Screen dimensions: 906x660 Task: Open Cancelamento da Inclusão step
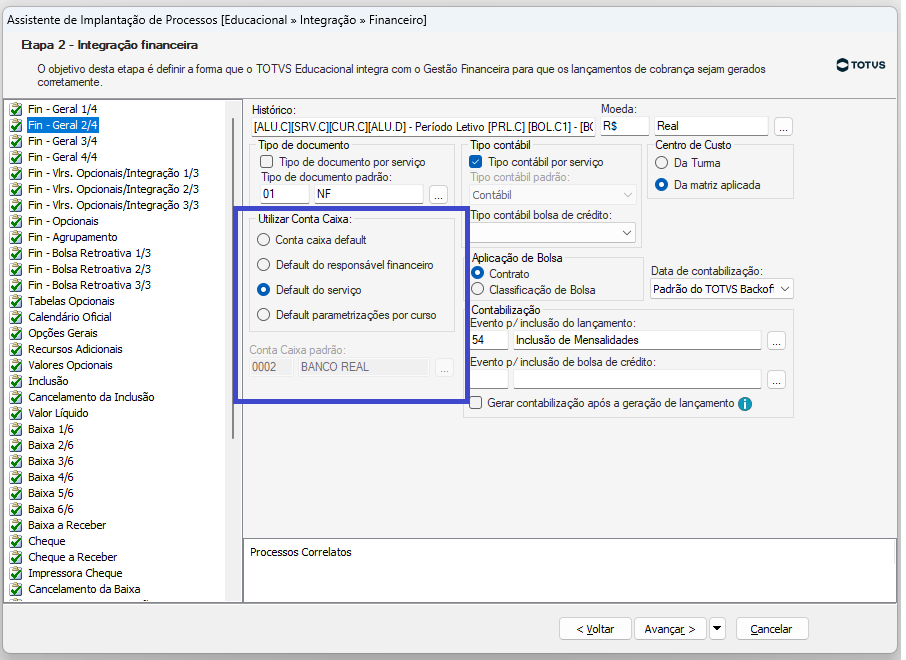[91, 397]
